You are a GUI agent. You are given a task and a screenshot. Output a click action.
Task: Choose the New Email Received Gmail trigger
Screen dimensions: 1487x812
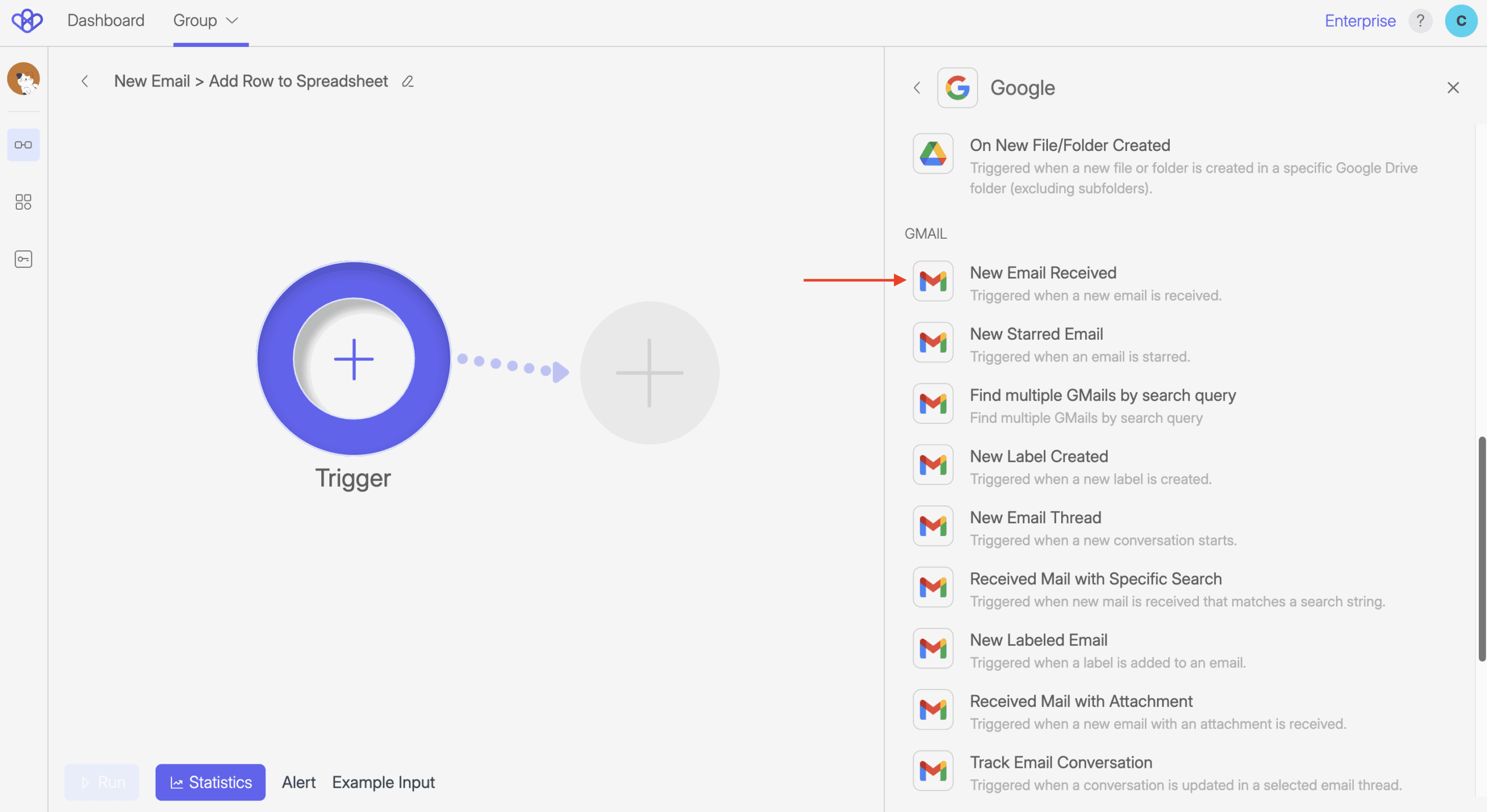tap(1043, 273)
